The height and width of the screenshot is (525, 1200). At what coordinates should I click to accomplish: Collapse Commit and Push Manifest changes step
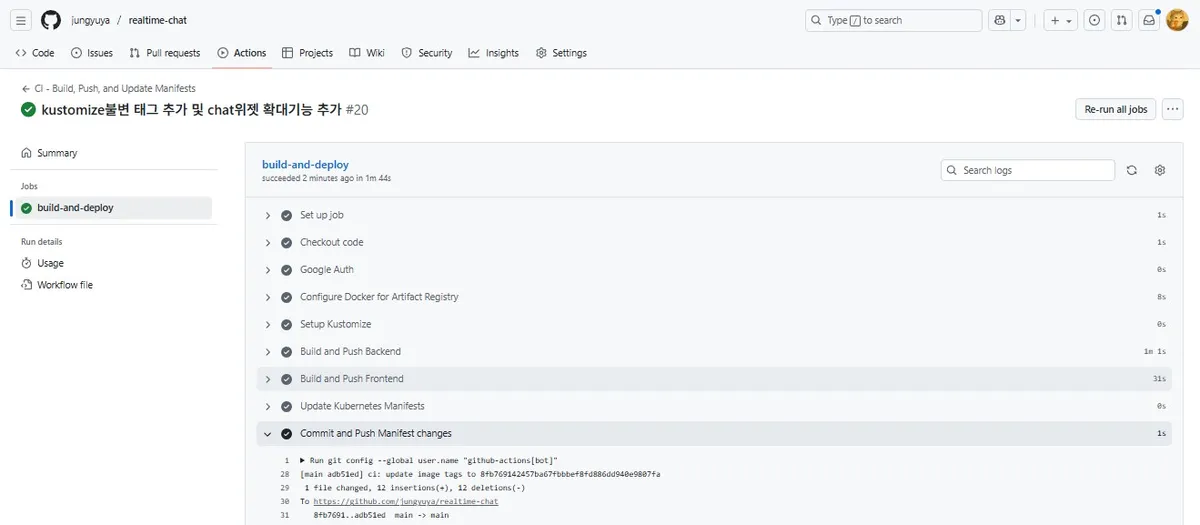[375, 434]
